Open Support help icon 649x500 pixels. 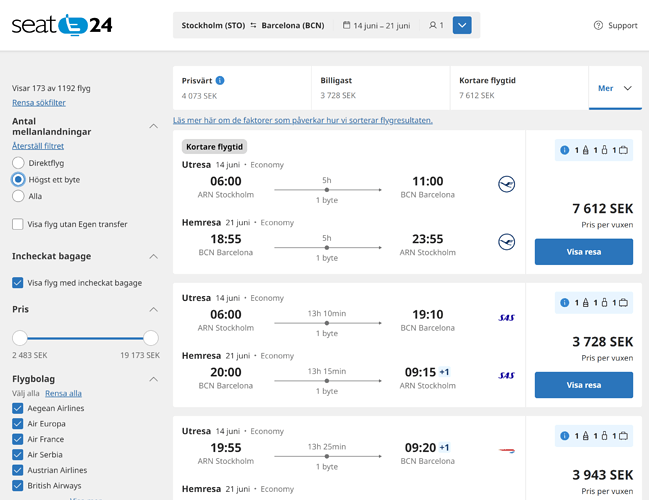coord(598,25)
